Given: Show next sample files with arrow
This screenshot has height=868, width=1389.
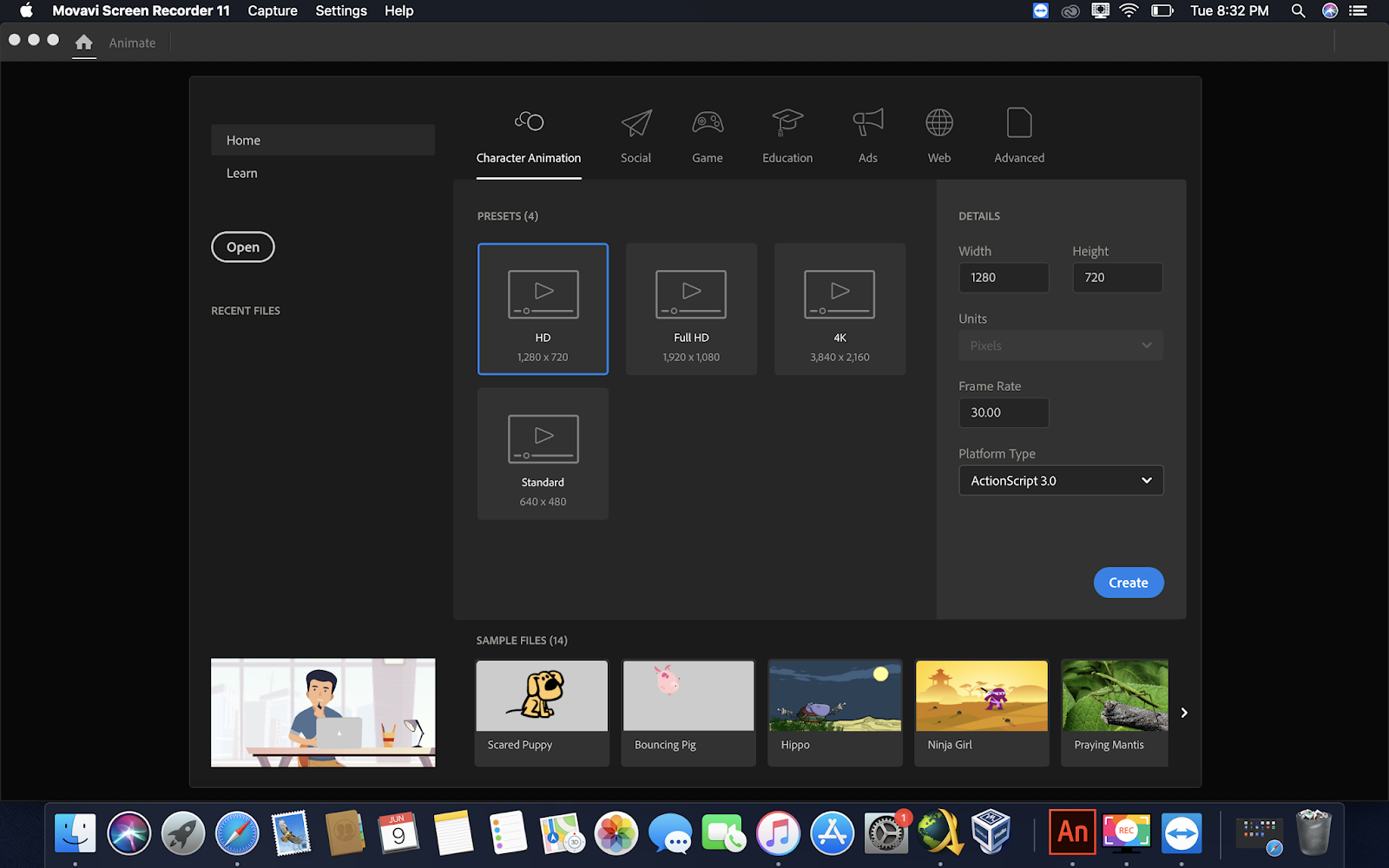Looking at the screenshot, I should 1184,713.
